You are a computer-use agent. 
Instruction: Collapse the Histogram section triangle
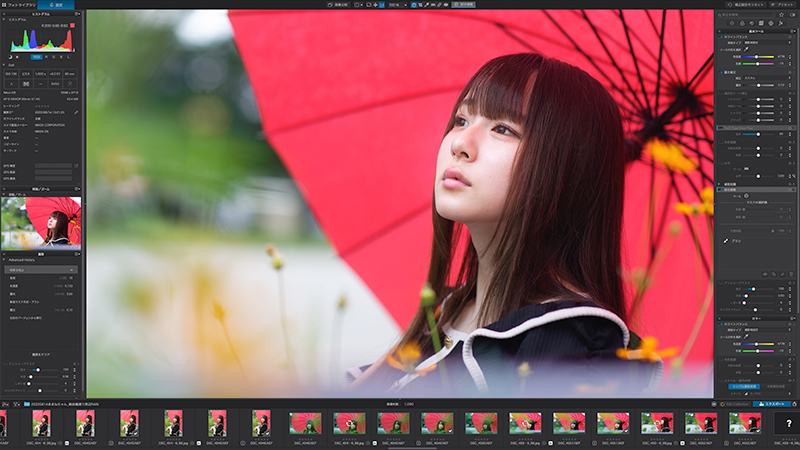point(4,19)
